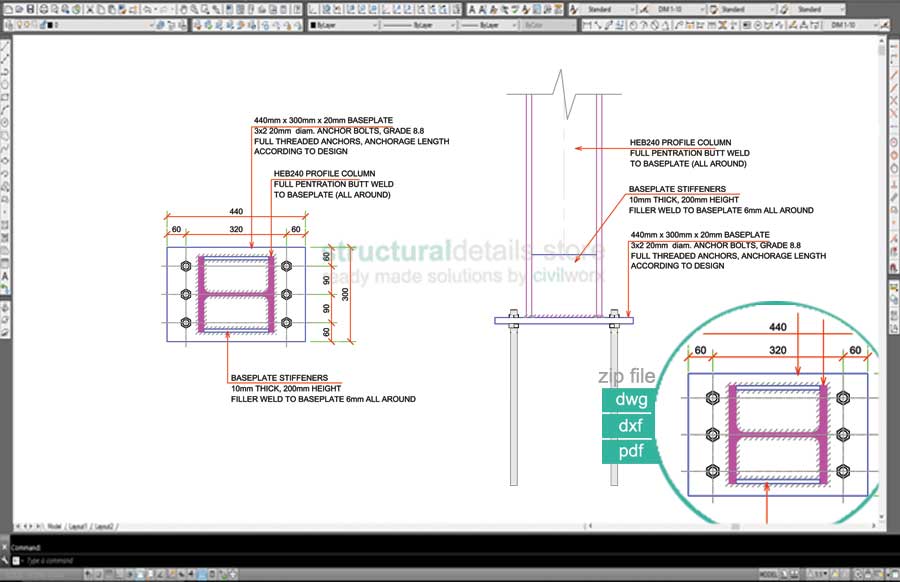Click the Line tool at top of left toolbar
The image size is (900, 582).
[x=6, y=46]
